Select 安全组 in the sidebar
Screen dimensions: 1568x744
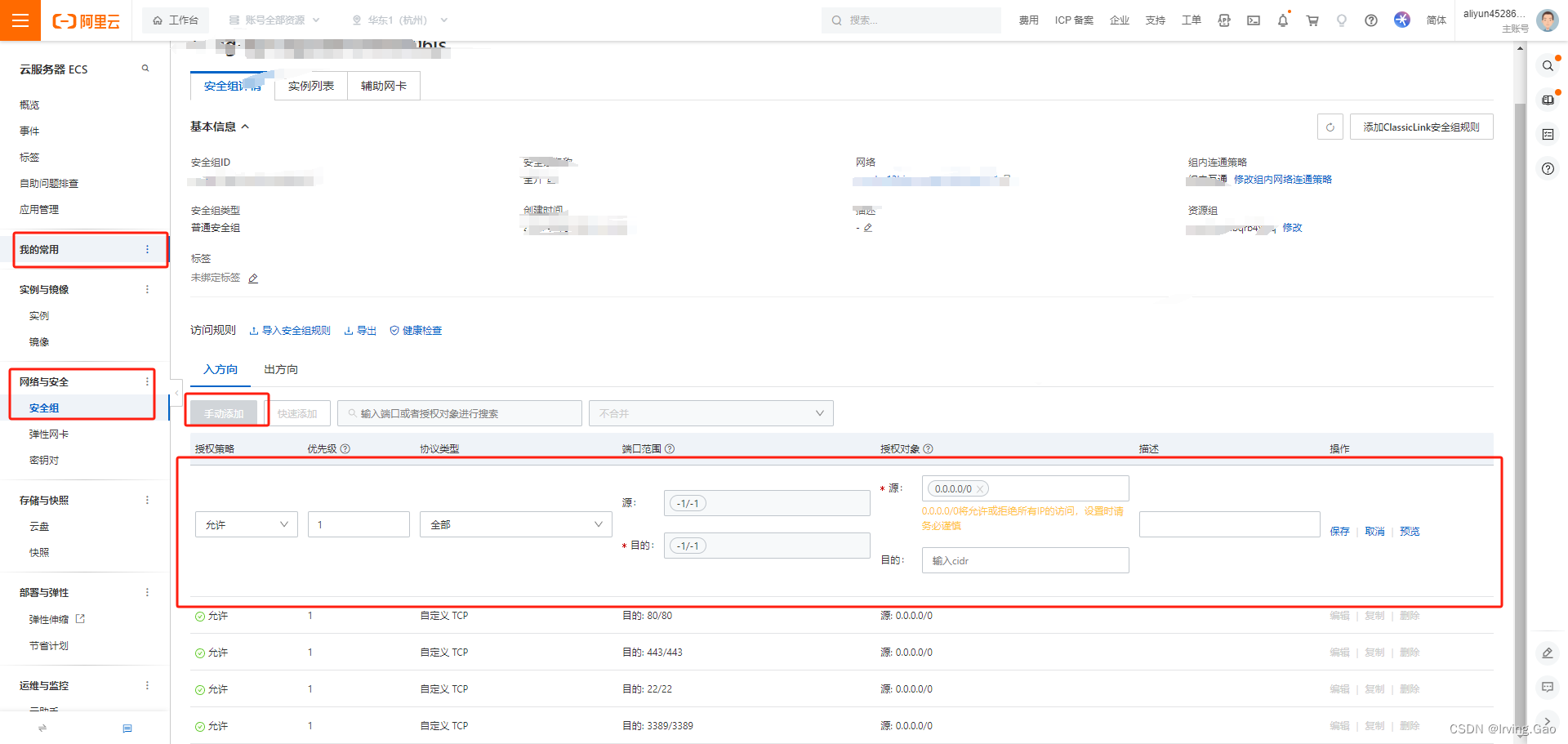click(44, 408)
